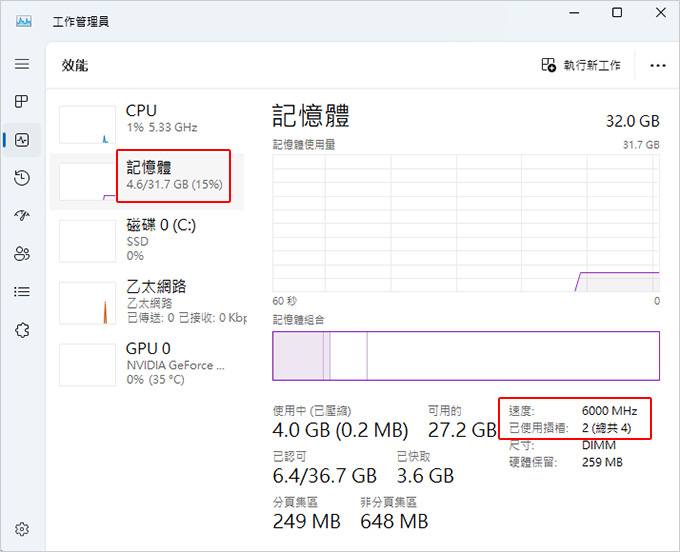This screenshot has height=552, width=680.
Task: Close the Task Manager window
Action: (661, 13)
